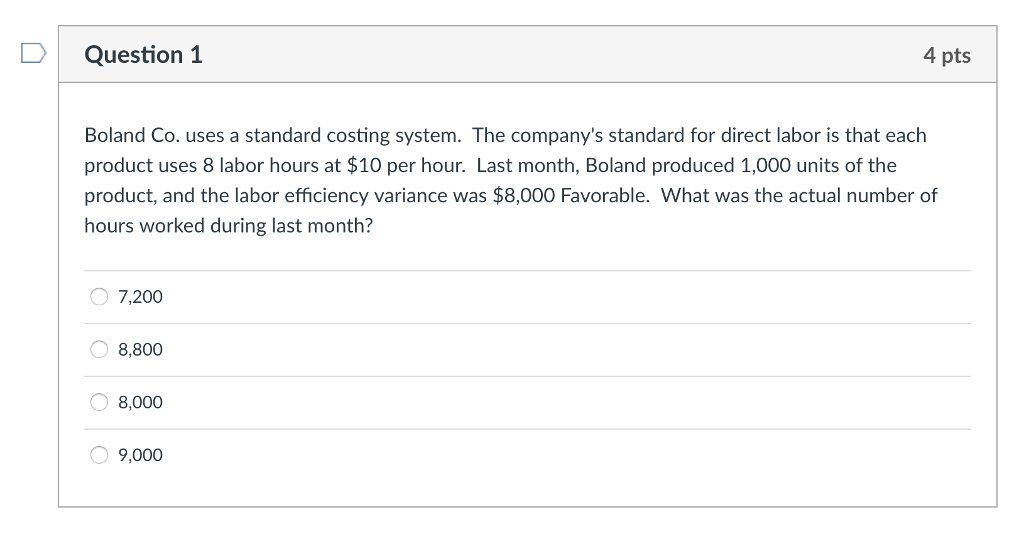Pick the 8,000 answer radio button

pos(100,403)
